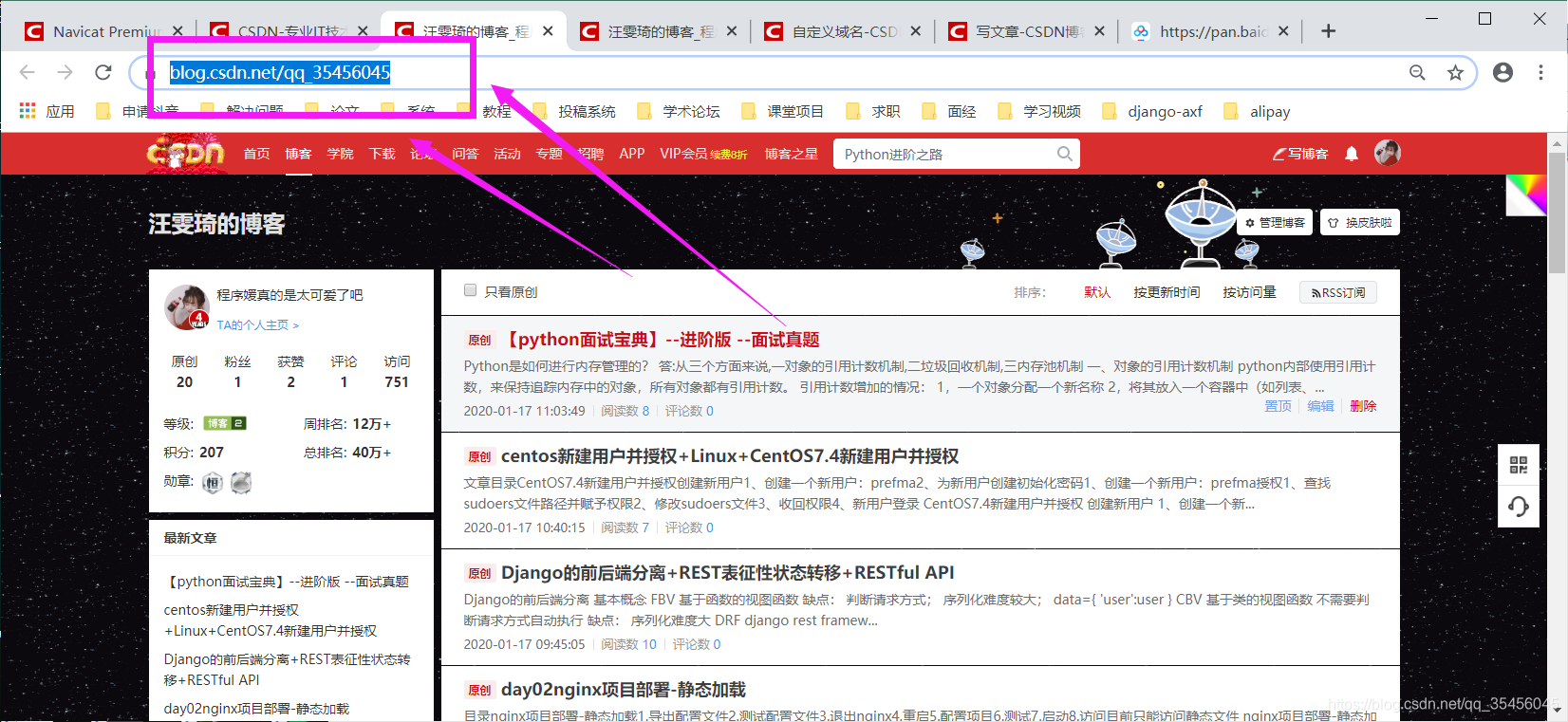Check the 只看原创 checkbox

coord(470,290)
